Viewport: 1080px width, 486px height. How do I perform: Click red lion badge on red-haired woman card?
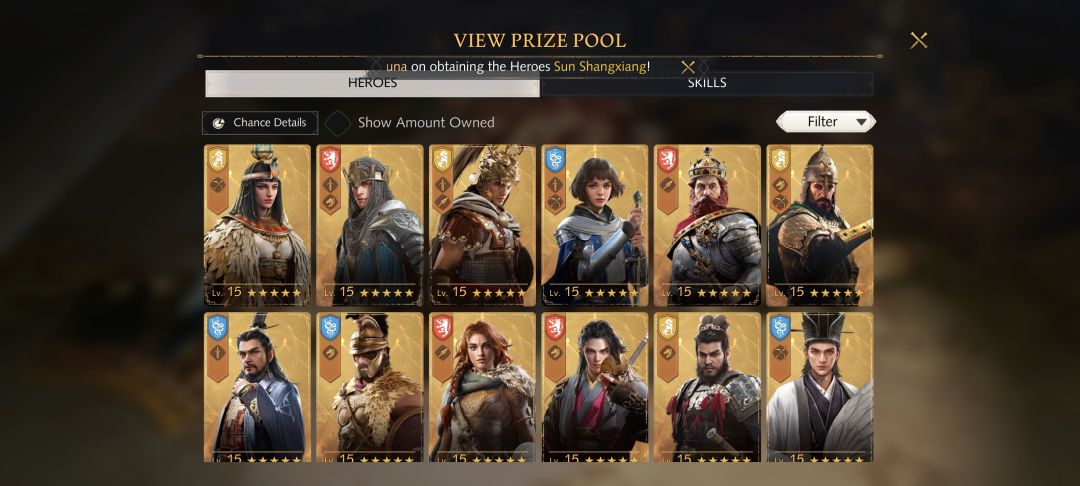coord(442,328)
